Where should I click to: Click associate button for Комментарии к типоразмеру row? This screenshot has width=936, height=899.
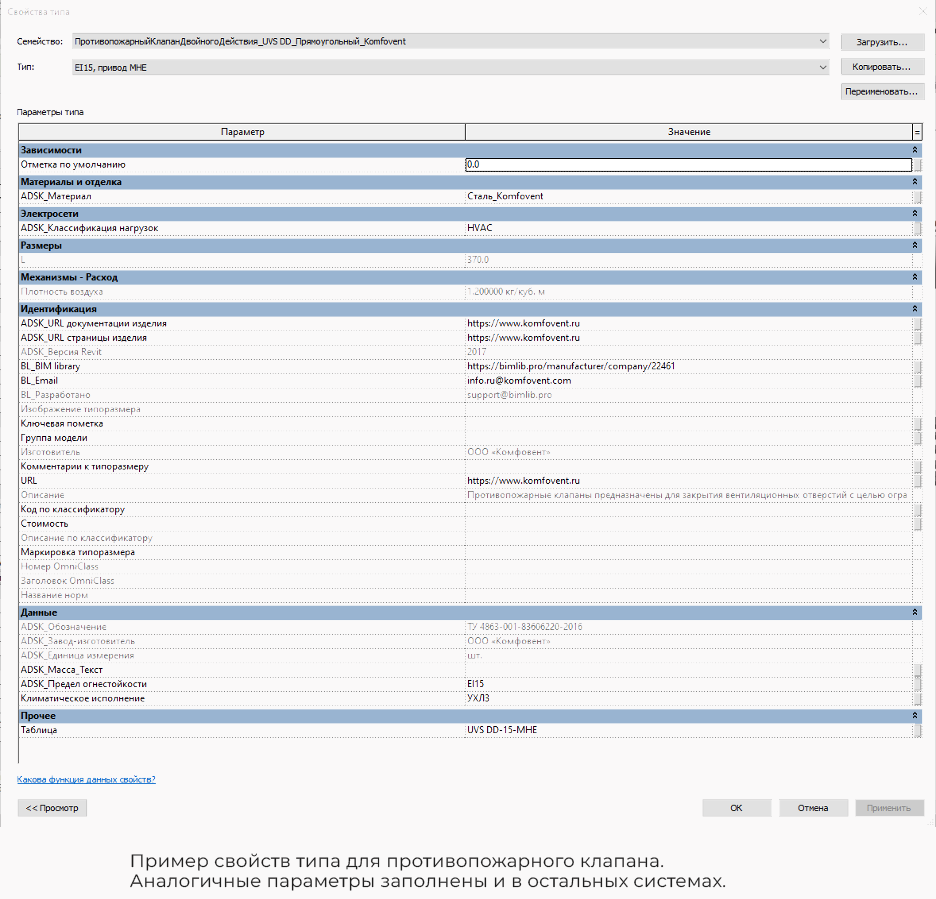point(917,467)
